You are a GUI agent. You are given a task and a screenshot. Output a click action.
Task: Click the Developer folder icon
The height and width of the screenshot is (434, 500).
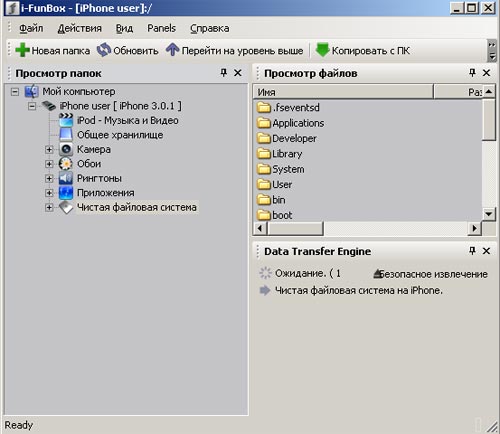pyautogui.click(x=264, y=138)
